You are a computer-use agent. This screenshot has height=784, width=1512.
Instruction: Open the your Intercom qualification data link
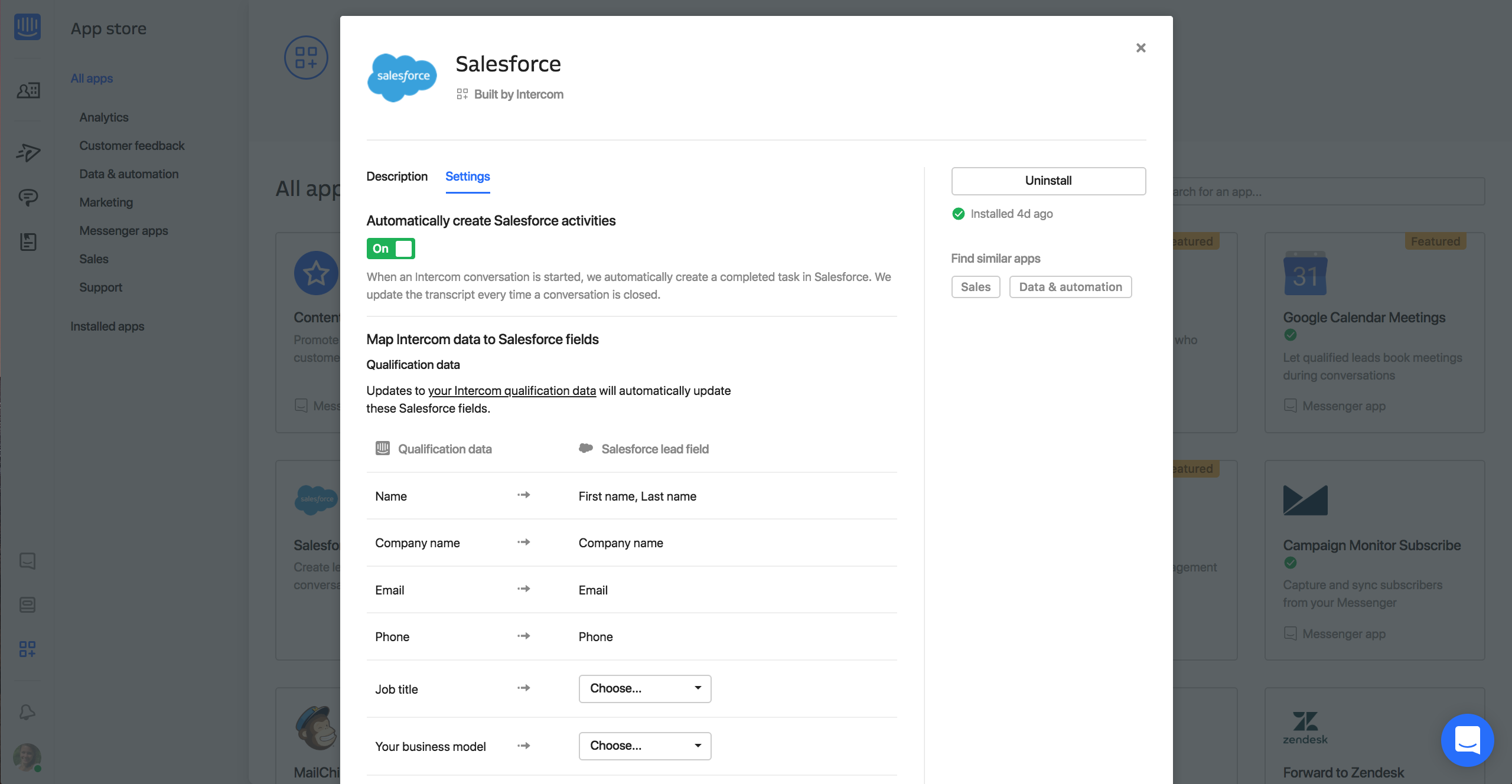[x=511, y=391]
